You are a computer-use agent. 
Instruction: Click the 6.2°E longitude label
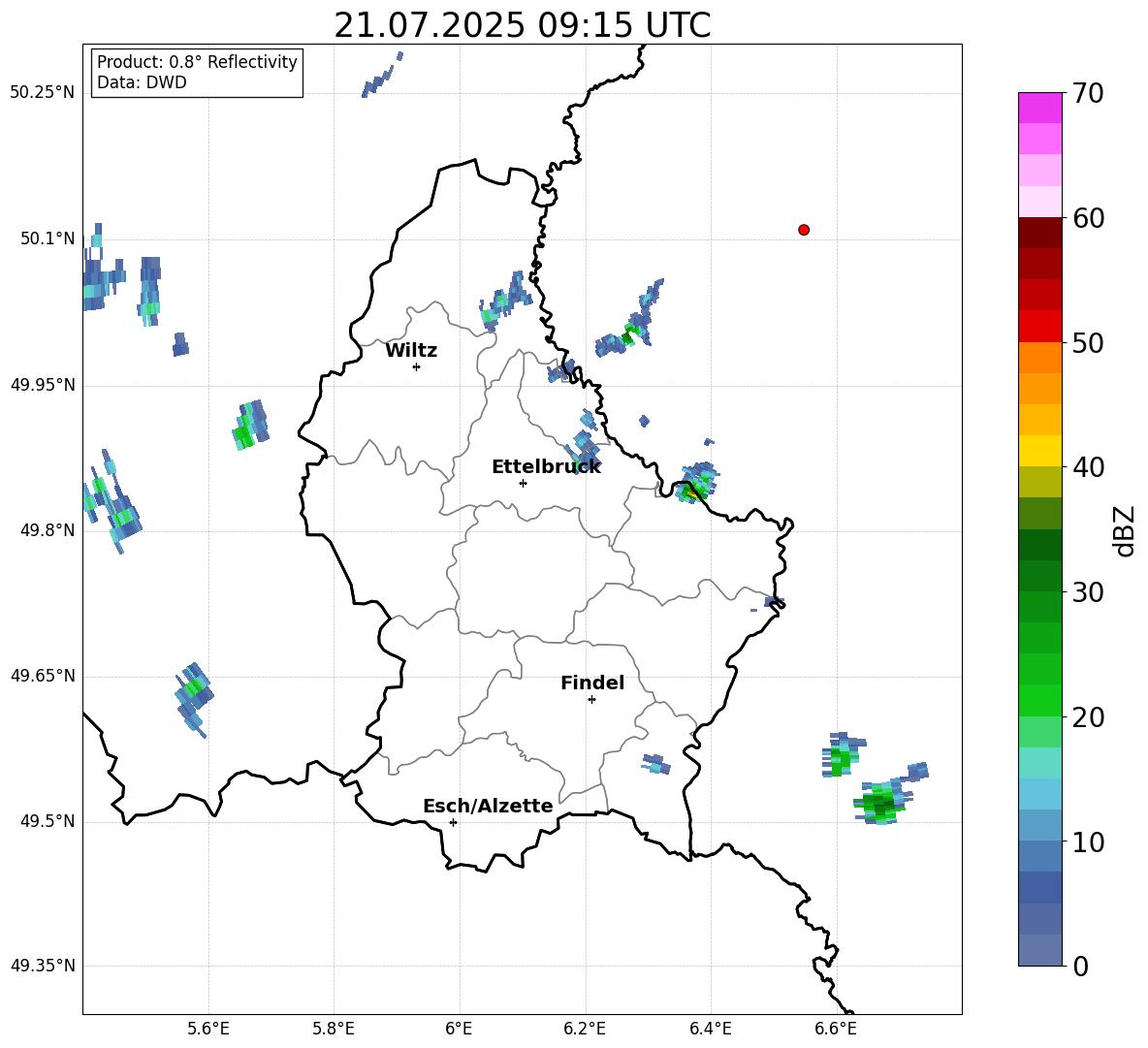pos(585,1029)
